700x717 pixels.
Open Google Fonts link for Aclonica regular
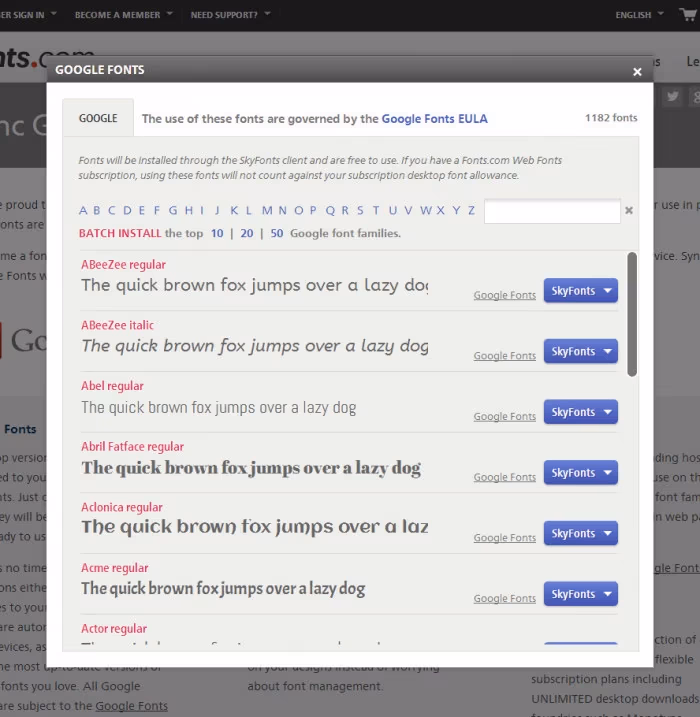tap(505, 538)
